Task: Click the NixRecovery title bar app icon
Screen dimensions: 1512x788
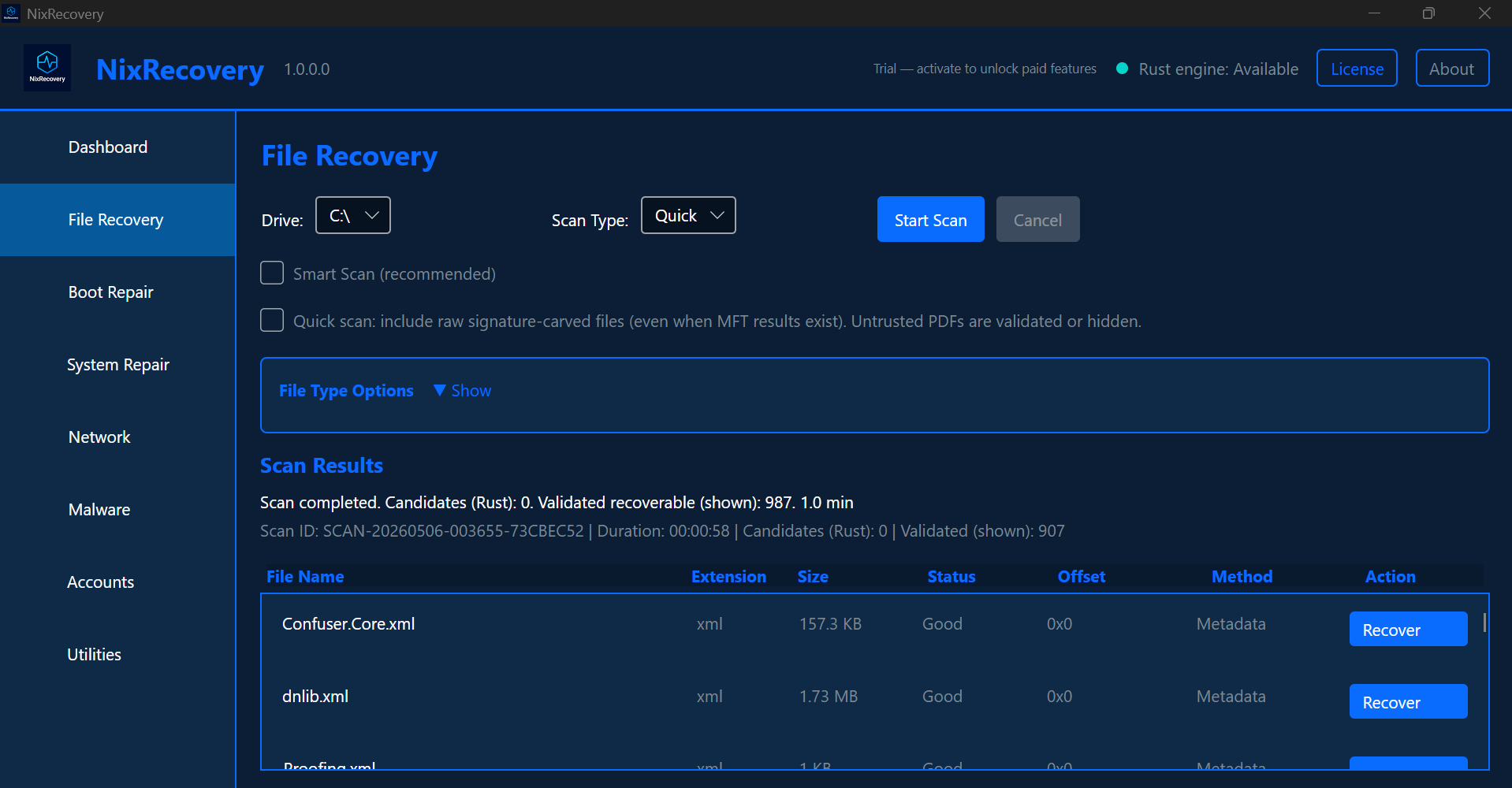Action: [x=11, y=13]
